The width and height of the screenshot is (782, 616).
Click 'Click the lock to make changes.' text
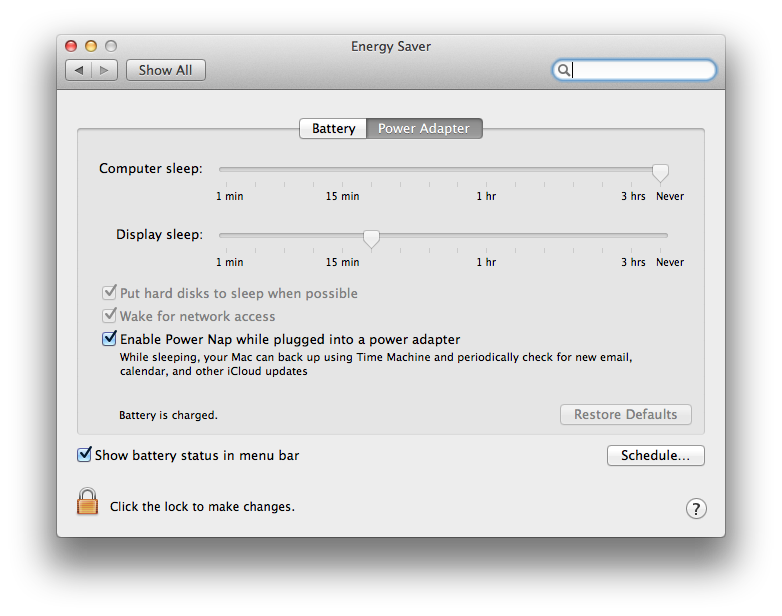pos(202,506)
